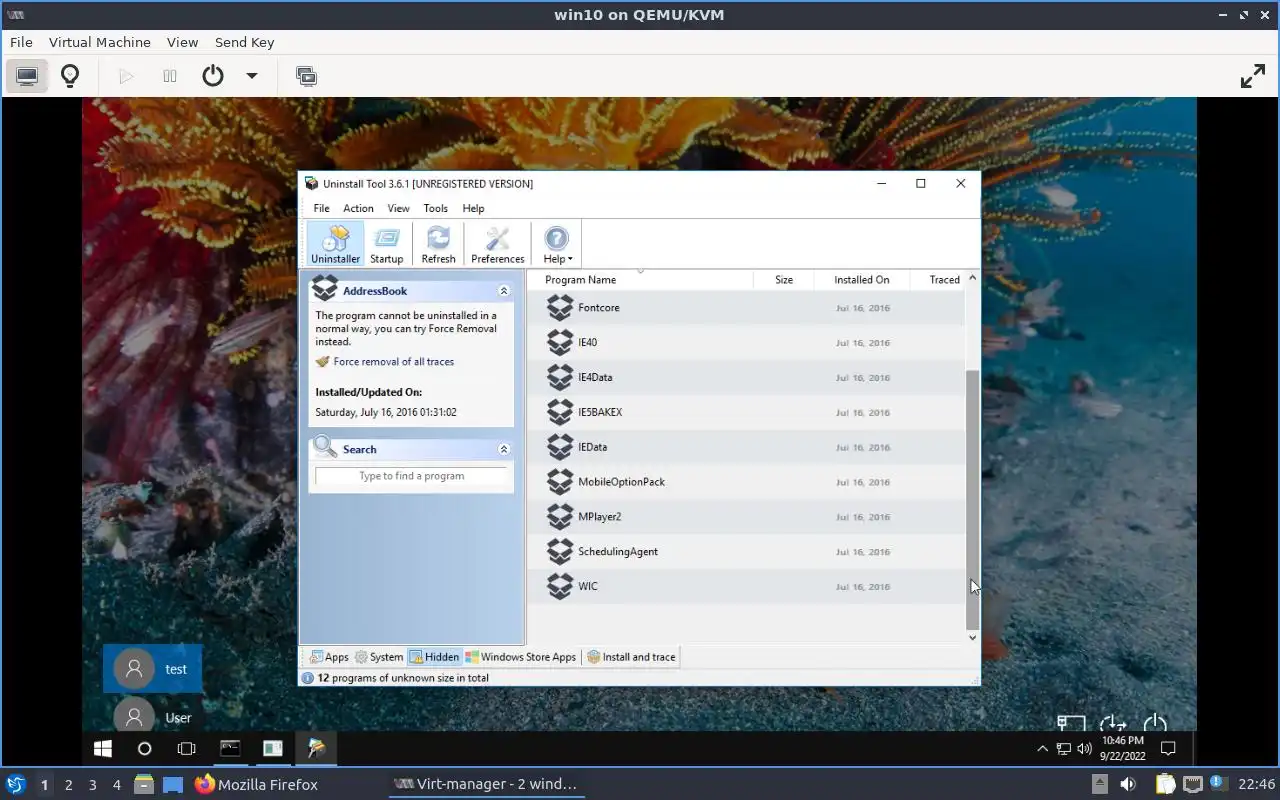Click manage VM snapshots icon
This screenshot has height=800, width=1280.
tap(306, 76)
